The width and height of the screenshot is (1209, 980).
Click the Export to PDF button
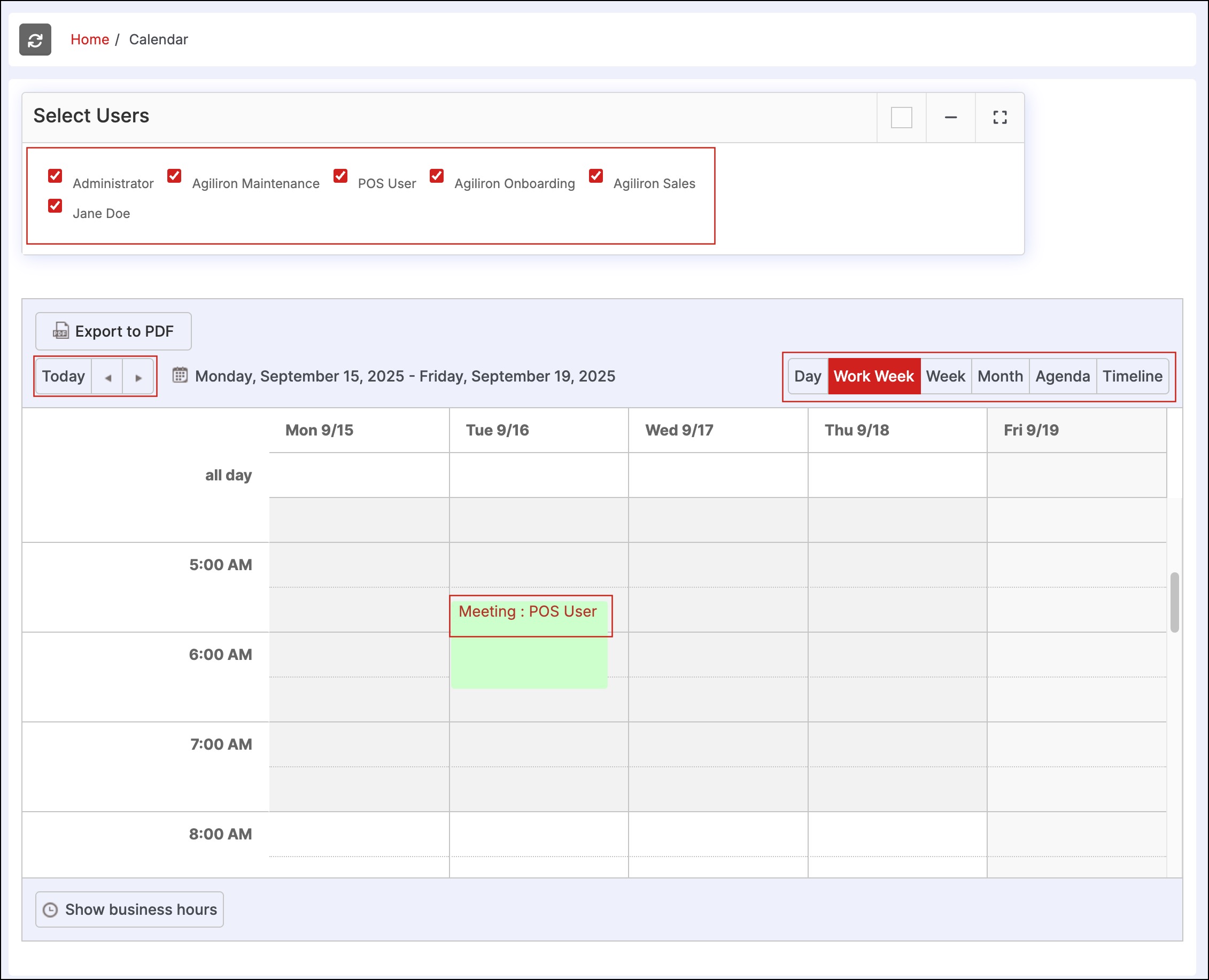[x=113, y=331]
